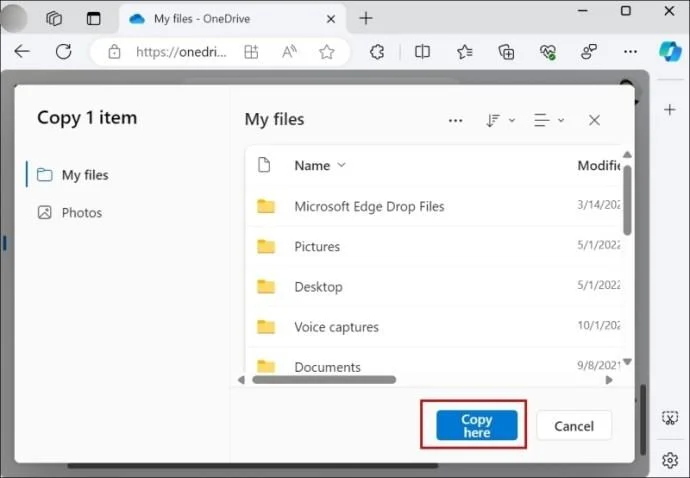Refresh the OneDrive page
This screenshot has width=690, height=478.
click(63, 51)
